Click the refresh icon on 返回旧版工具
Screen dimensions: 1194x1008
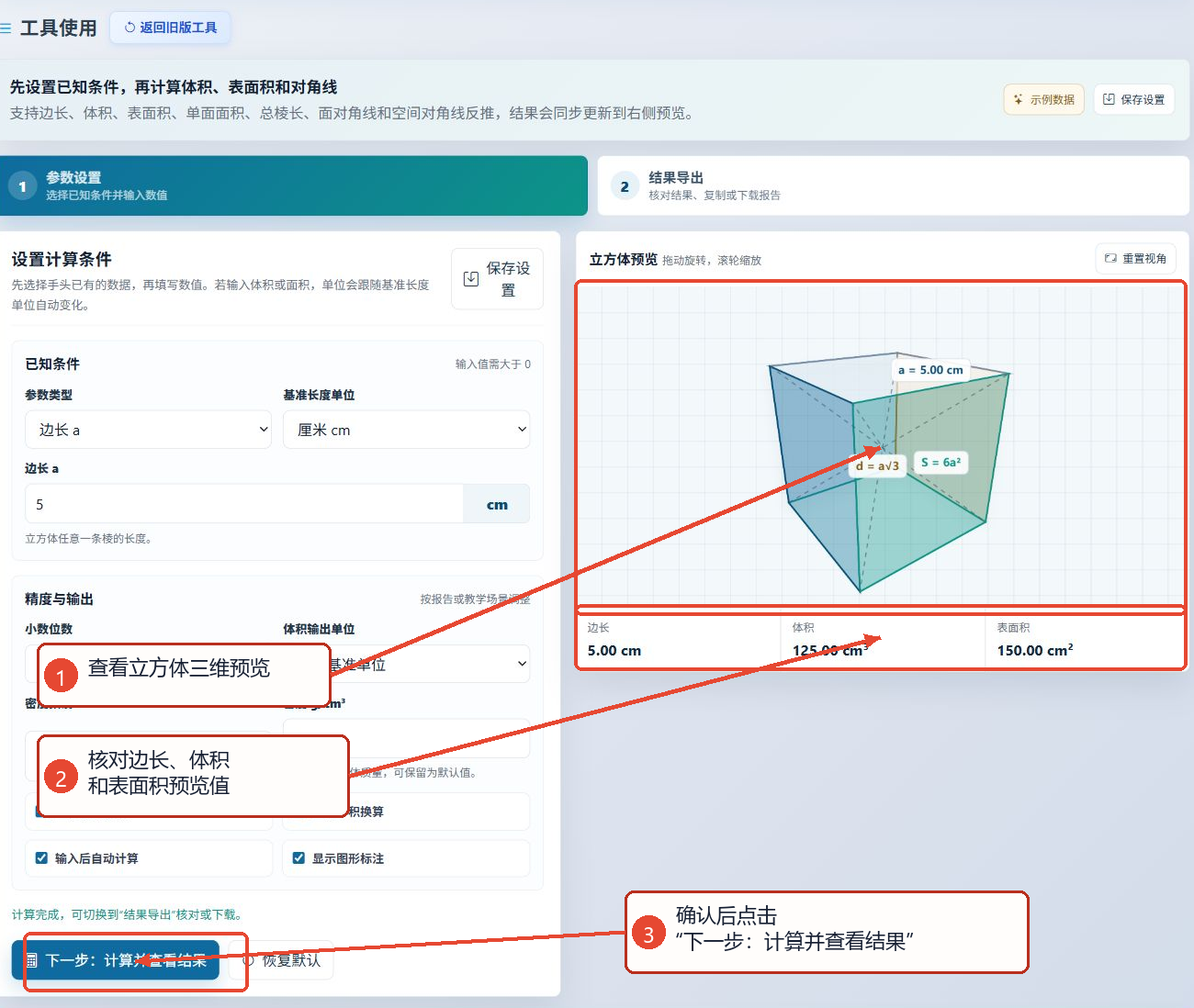point(130,28)
